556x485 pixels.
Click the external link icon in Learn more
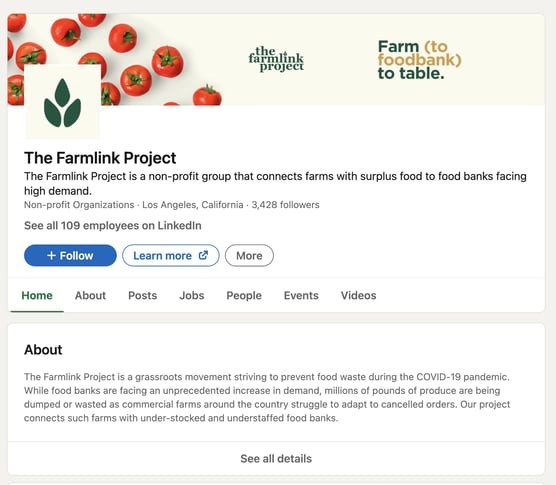click(x=203, y=255)
